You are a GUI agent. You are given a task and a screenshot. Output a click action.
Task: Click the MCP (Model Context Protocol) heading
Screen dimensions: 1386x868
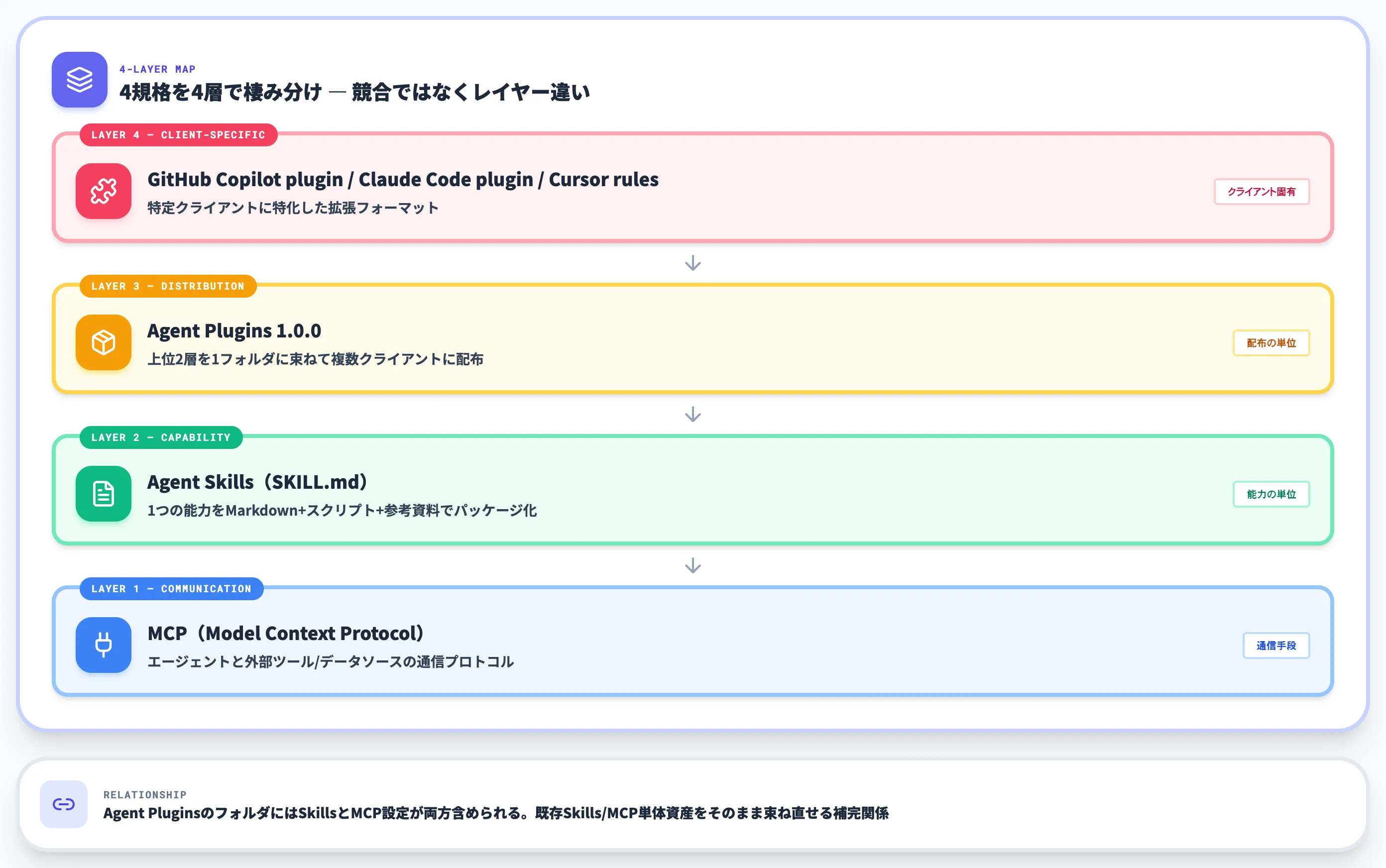pyautogui.click(x=286, y=634)
